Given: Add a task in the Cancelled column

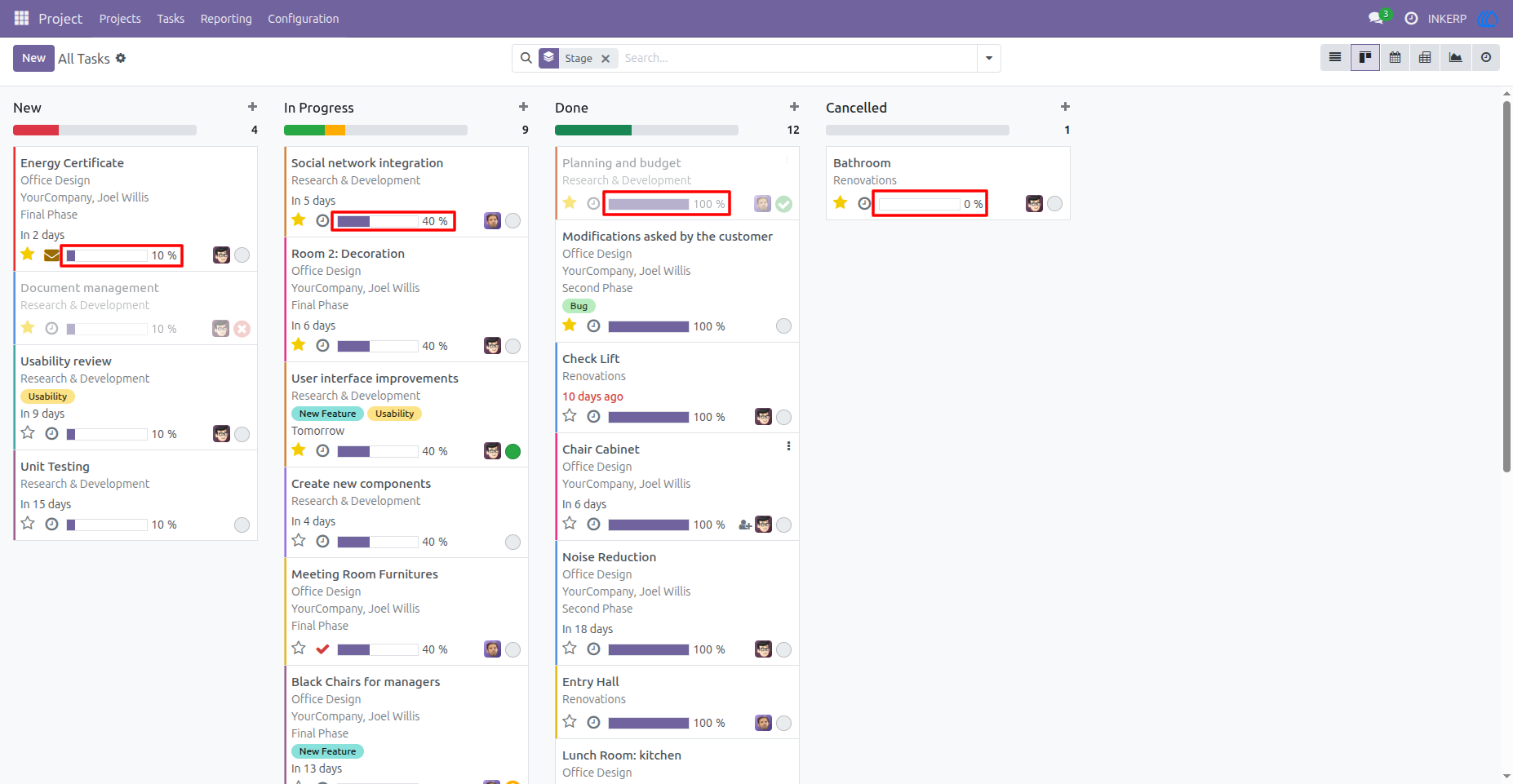Looking at the screenshot, I should pyautogui.click(x=1065, y=107).
